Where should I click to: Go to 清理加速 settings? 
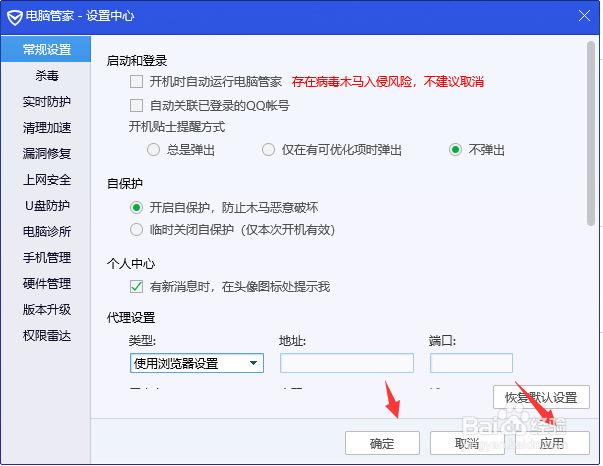point(46,128)
